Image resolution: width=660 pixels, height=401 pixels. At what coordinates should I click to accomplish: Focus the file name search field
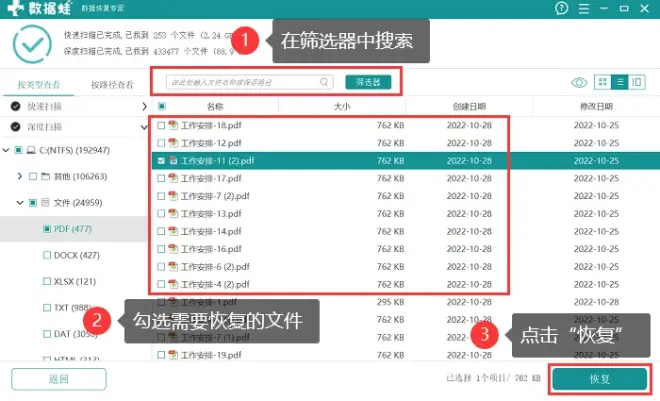[x=250, y=82]
